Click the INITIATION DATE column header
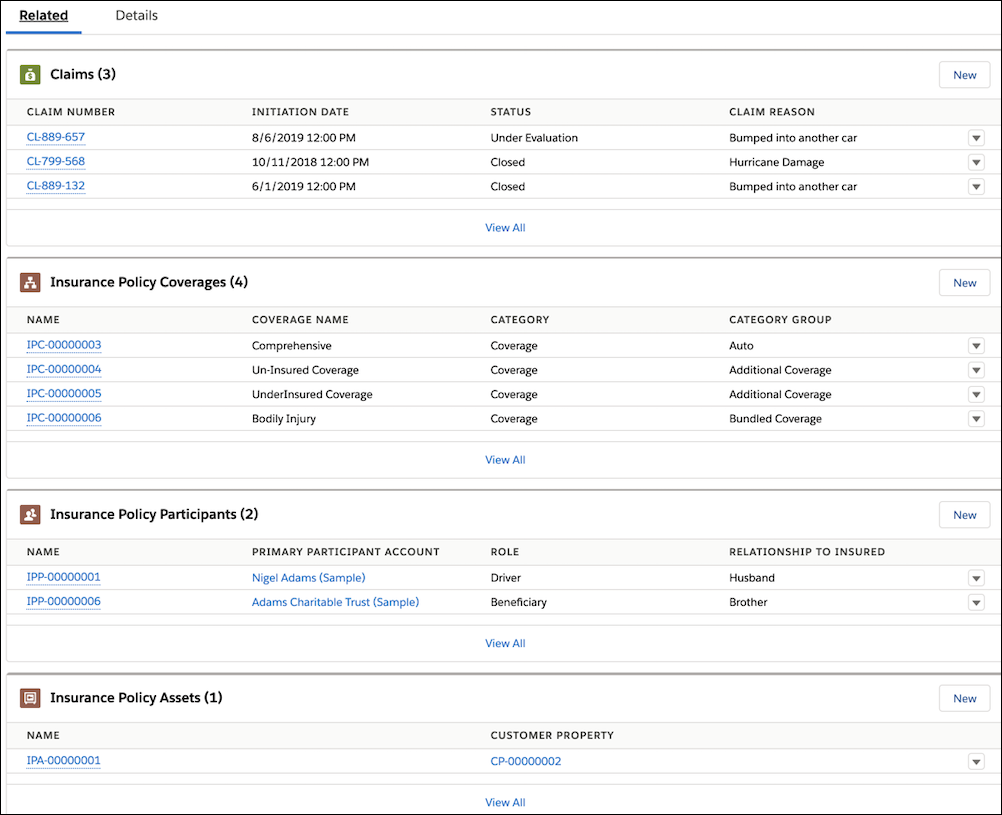 click(x=300, y=112)
